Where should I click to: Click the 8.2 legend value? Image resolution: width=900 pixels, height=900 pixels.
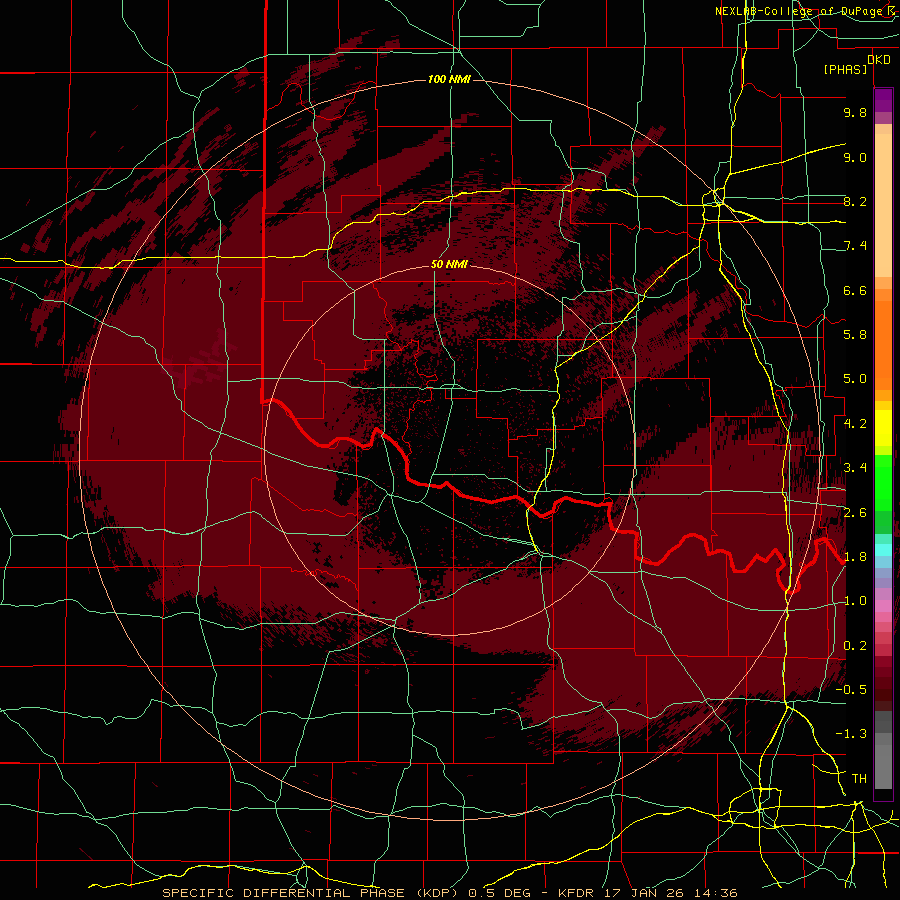coord(855,201)
